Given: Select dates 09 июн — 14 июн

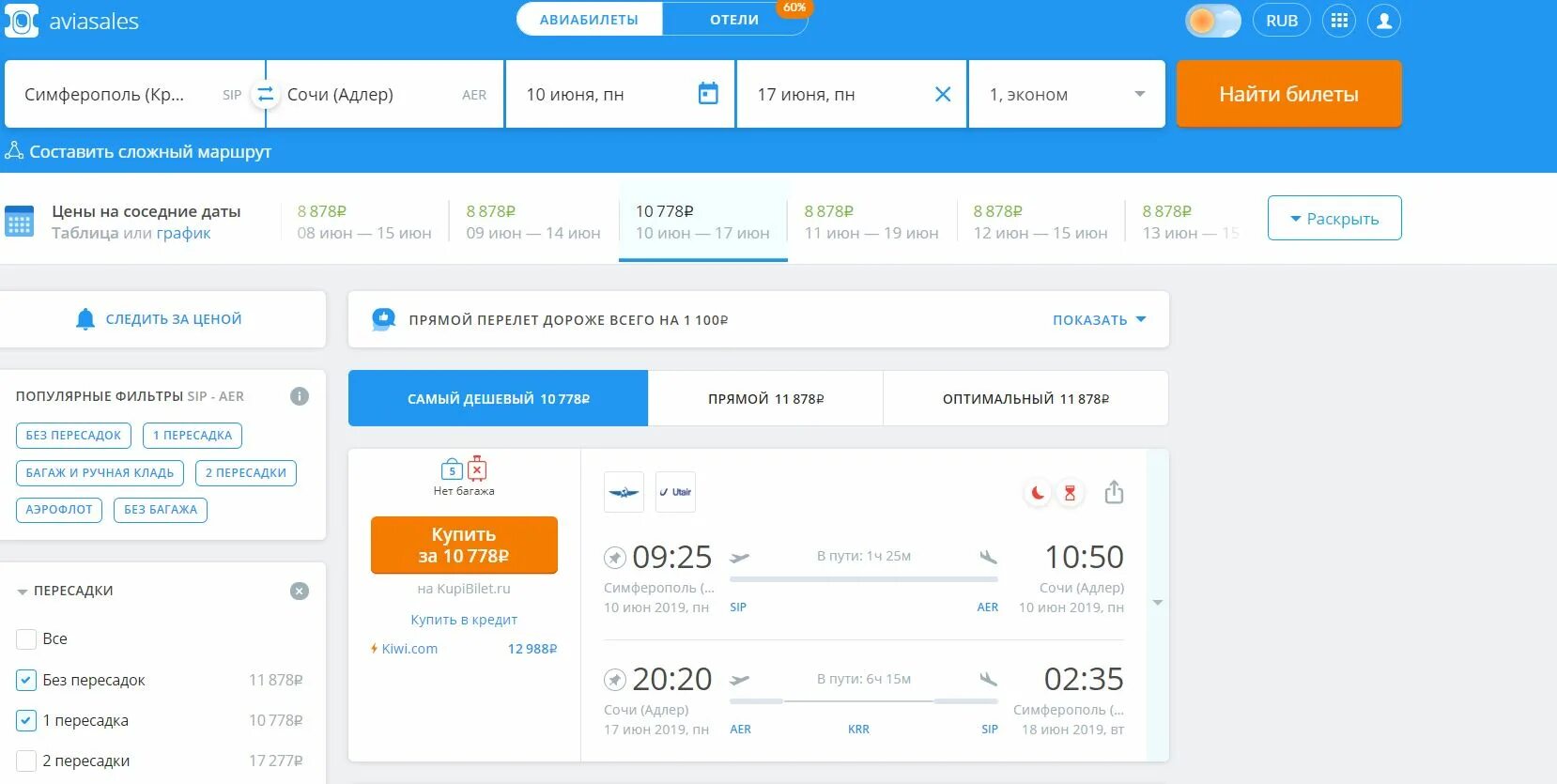Looking at the screenshot, I should click(533, 223).
